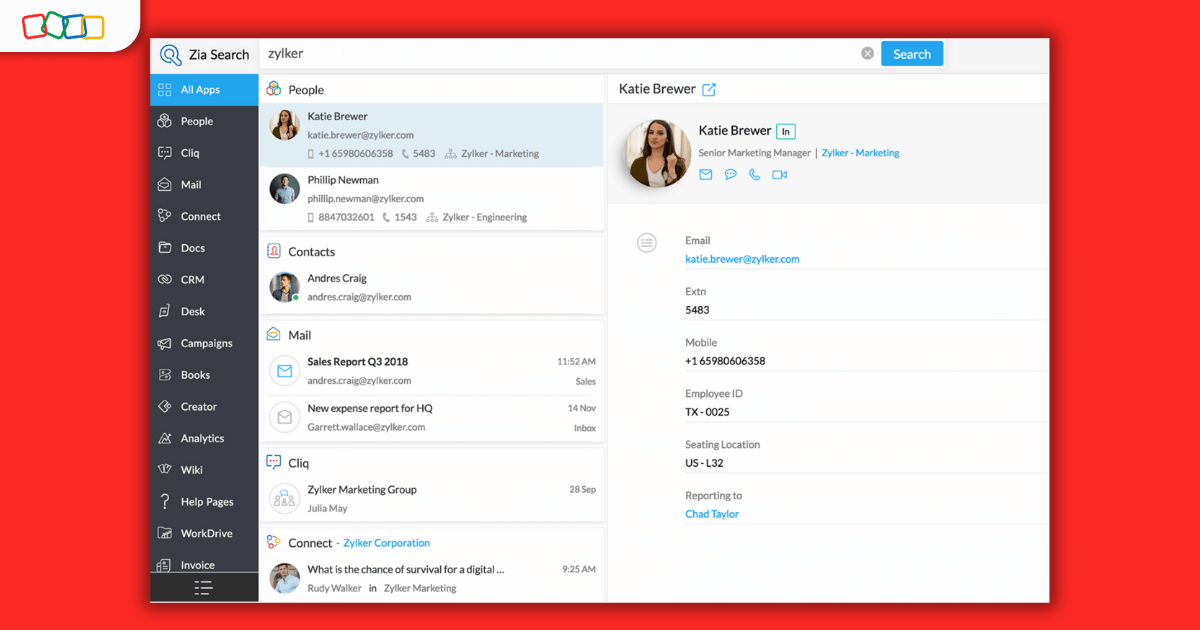1200x630 pixels.
Task: Filter results by Wiki app
Action: (x=204, y=470)
